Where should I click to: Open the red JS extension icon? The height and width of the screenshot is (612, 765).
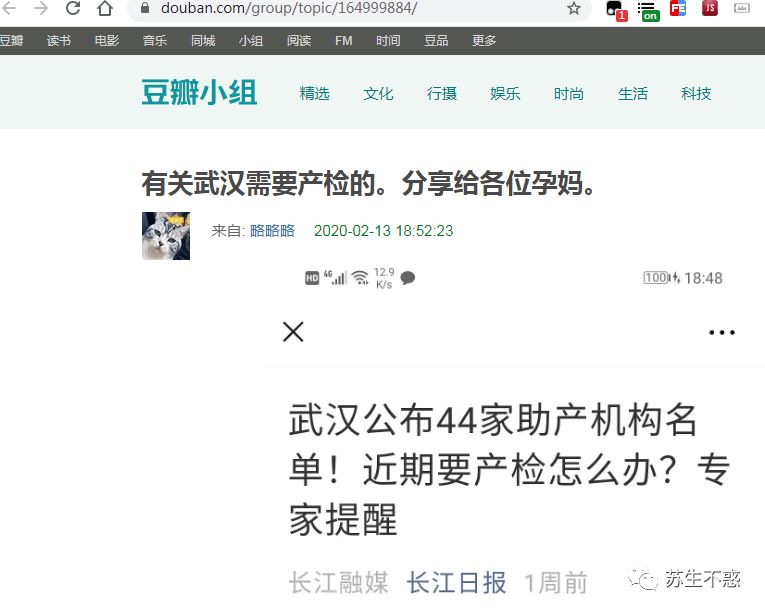(710, 8)
